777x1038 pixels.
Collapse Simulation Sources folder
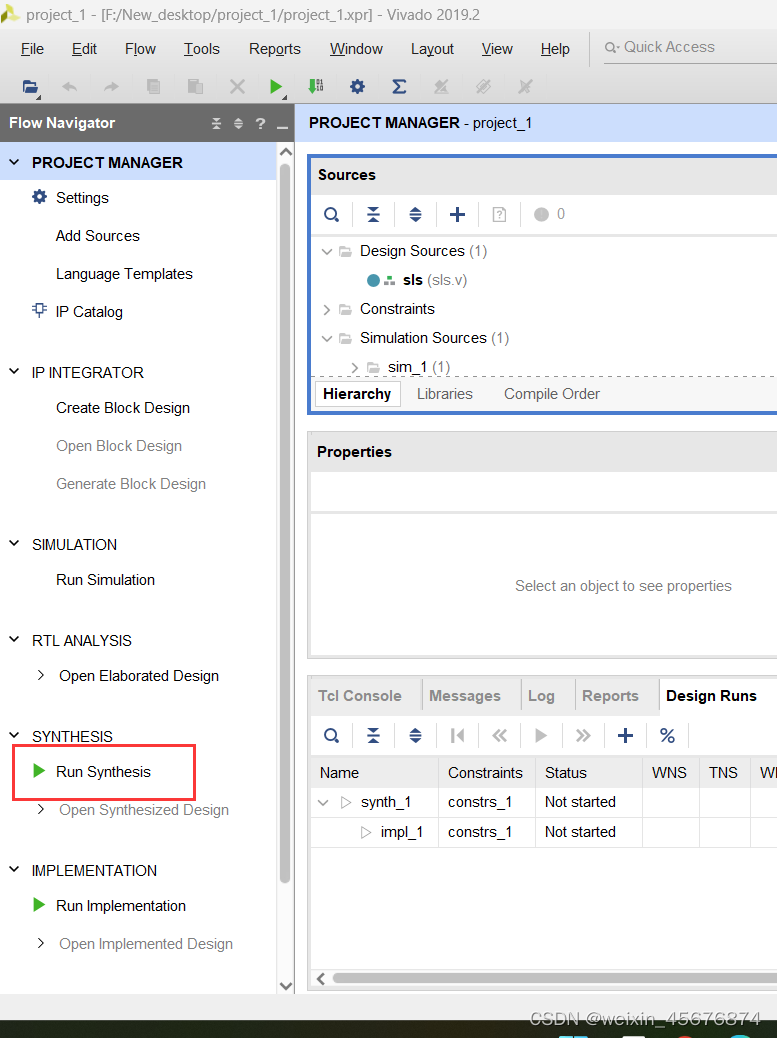326,338
